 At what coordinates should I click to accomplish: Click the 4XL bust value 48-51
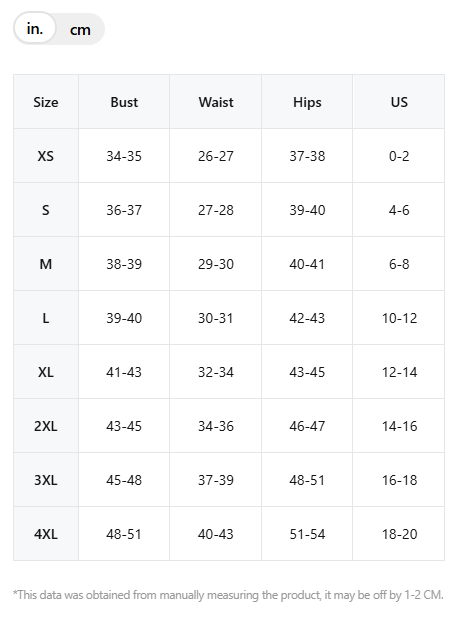point(124,534)
